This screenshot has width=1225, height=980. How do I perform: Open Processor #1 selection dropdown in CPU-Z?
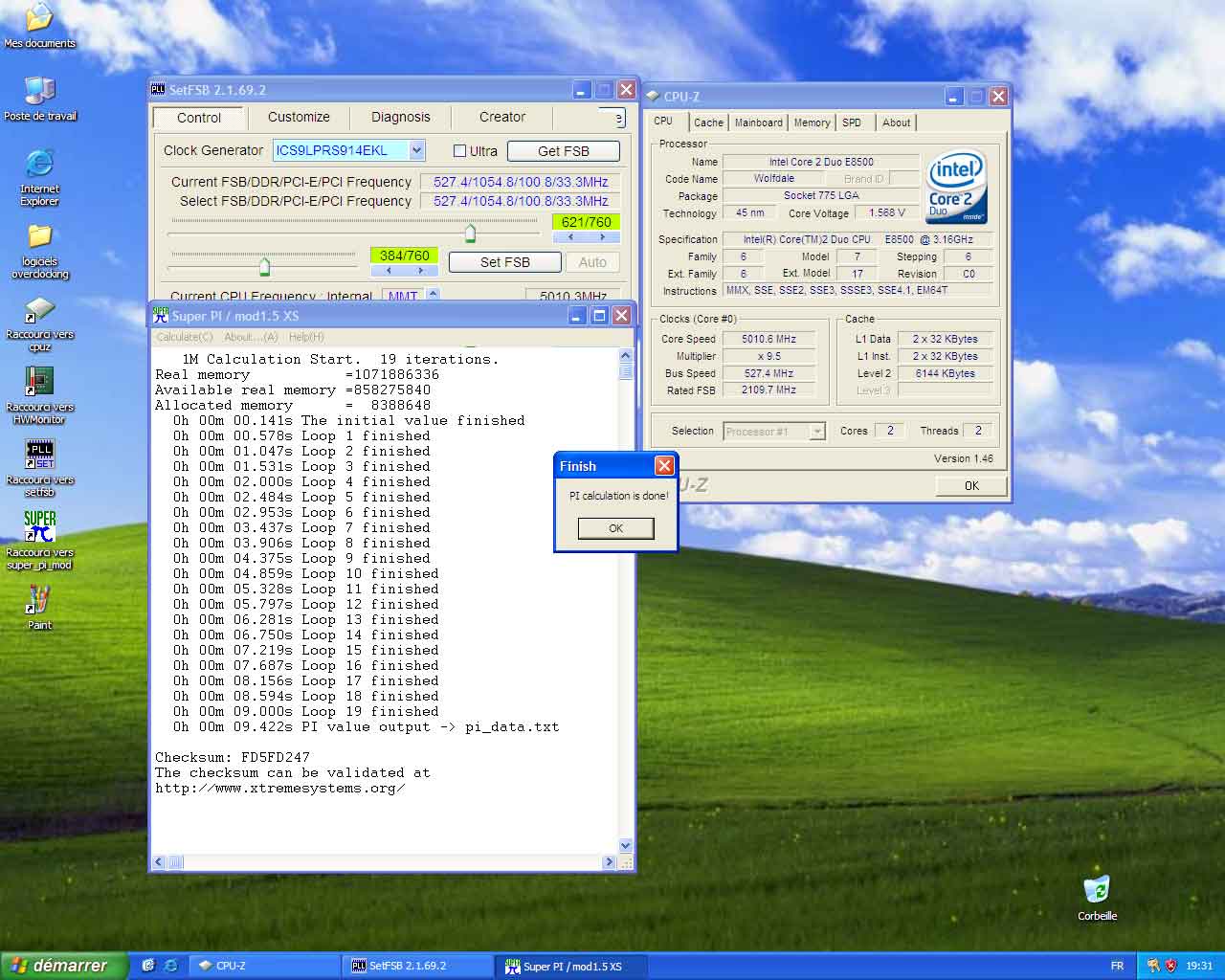[x=816, y=432]
